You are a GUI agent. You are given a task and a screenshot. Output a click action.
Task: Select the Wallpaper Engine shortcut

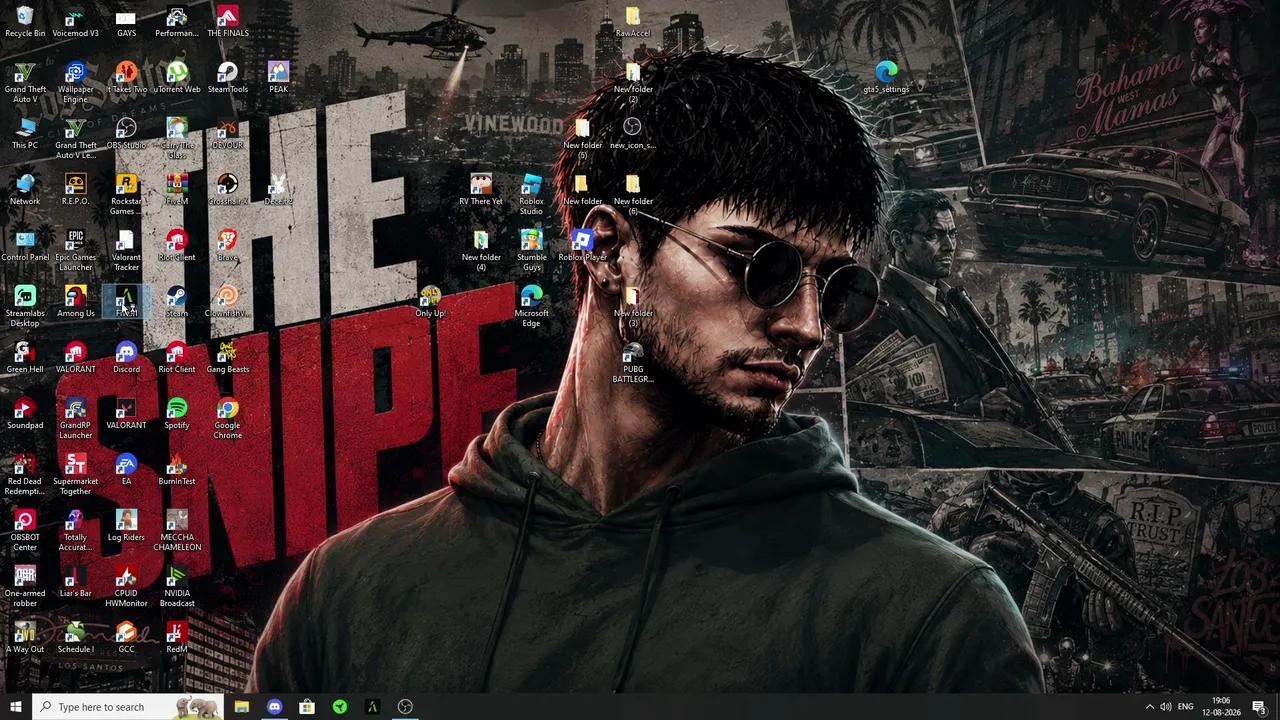click(75, 82)
